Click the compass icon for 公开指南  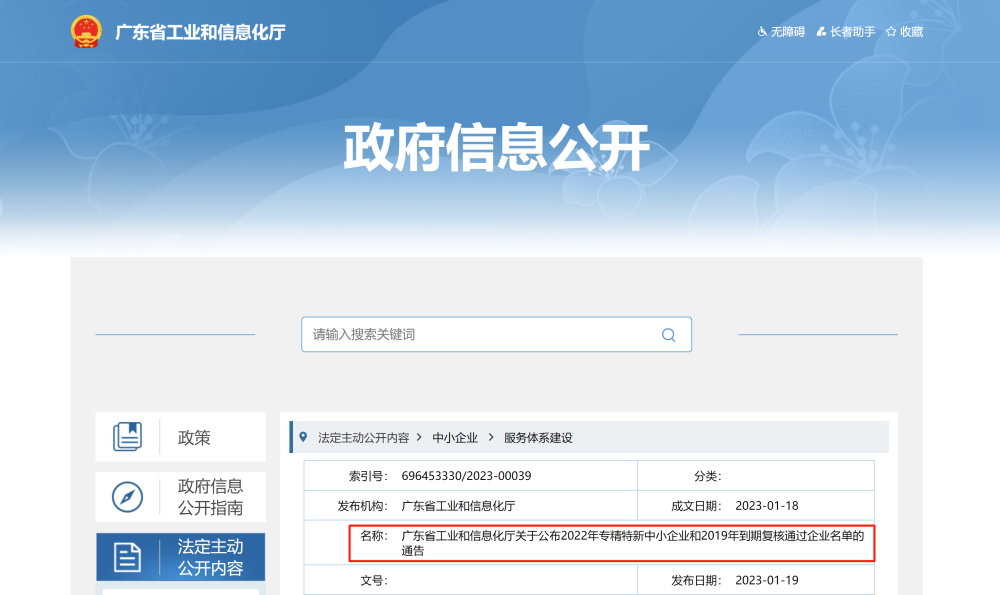128,497
